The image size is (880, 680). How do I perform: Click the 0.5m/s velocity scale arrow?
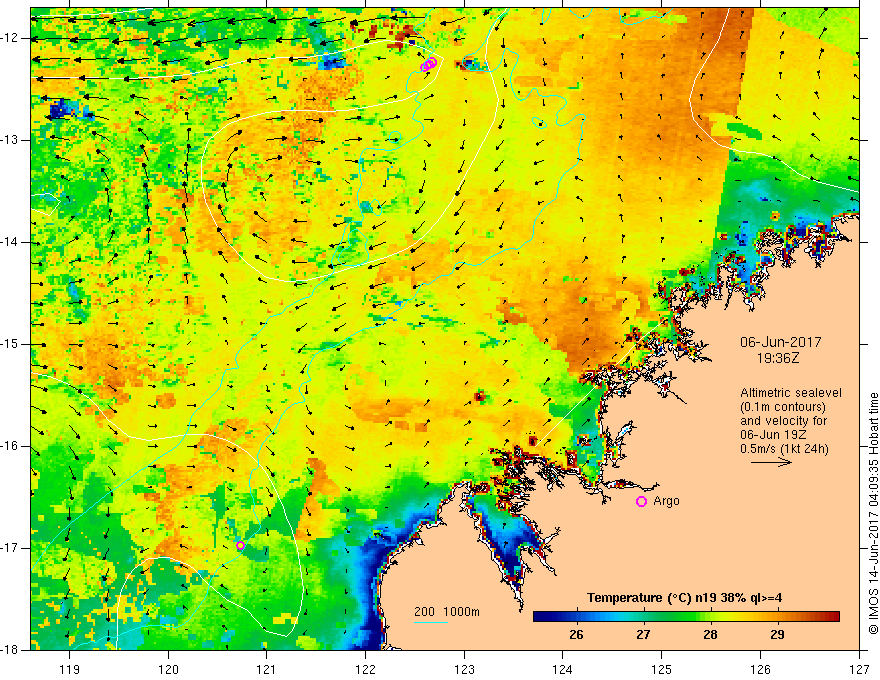click(771, 462)
